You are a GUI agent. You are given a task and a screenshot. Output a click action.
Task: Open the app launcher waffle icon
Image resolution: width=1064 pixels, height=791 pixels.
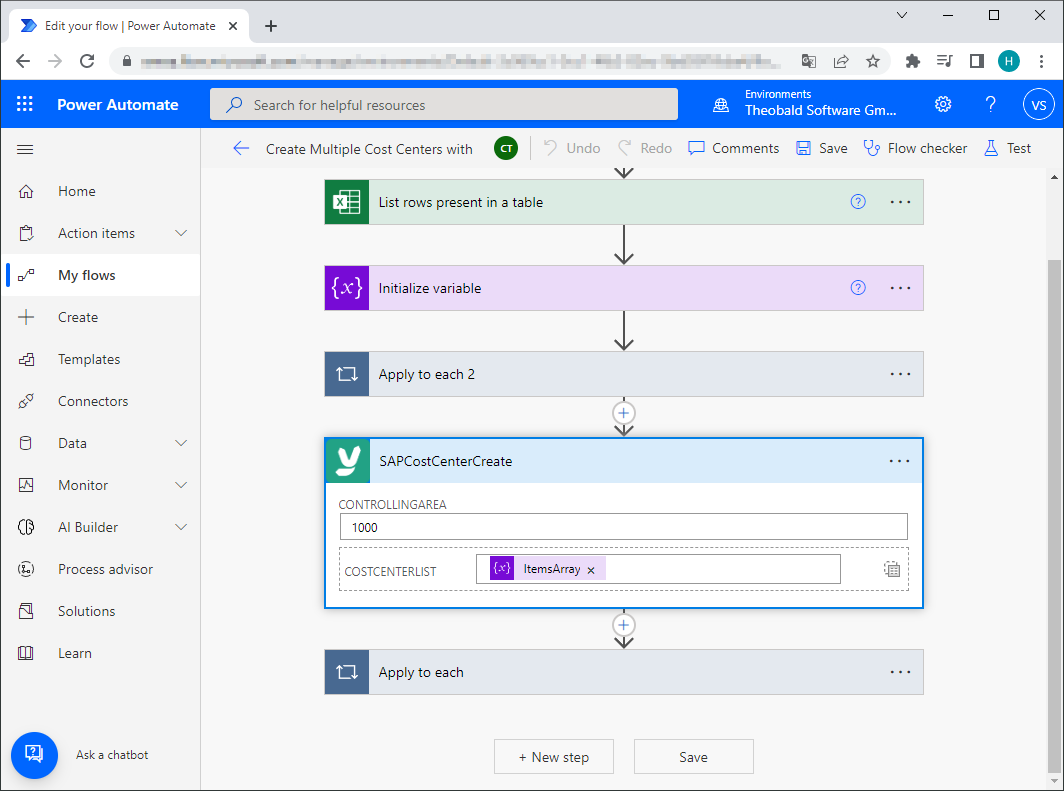[24, 104]
